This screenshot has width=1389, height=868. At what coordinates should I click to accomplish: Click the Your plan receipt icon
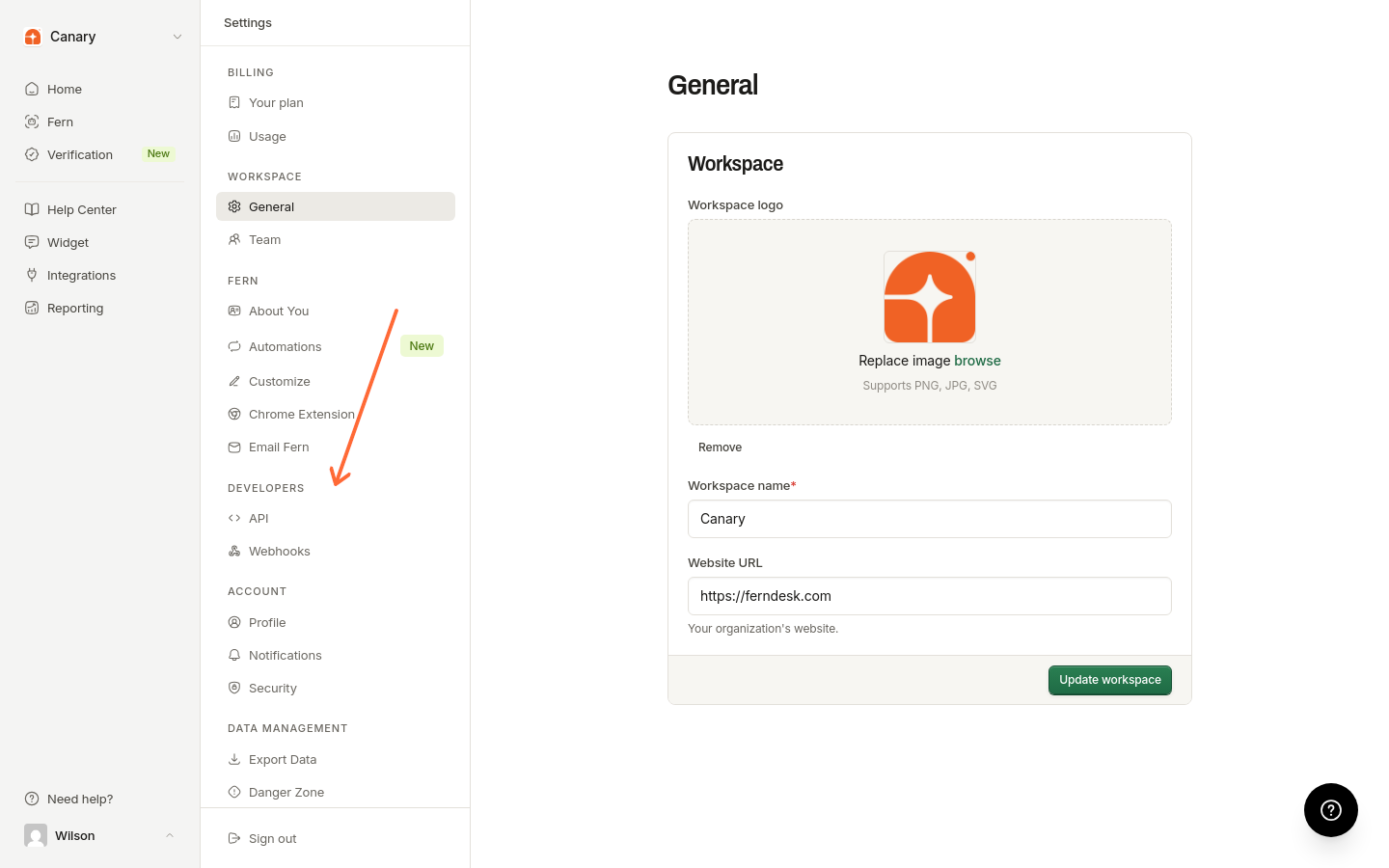click(x=234, y=102)
